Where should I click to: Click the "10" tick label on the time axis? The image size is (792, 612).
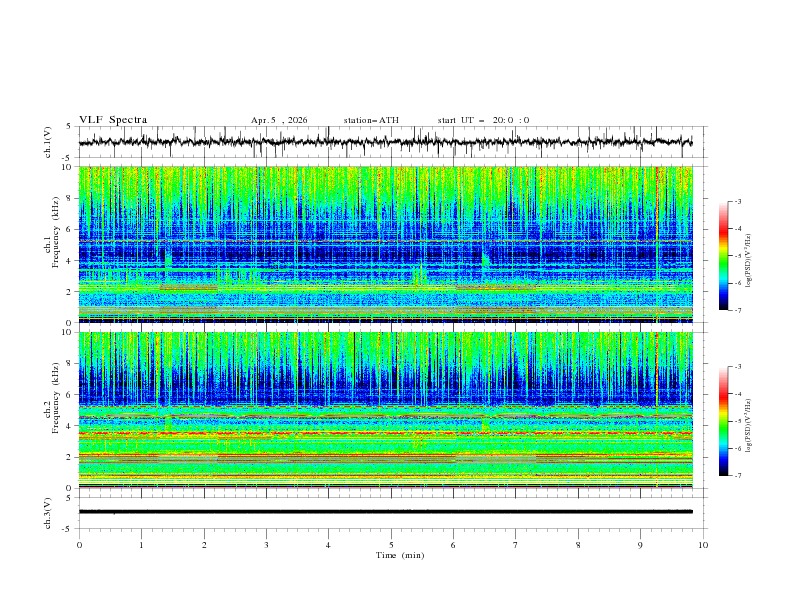[x=703, y=545]
